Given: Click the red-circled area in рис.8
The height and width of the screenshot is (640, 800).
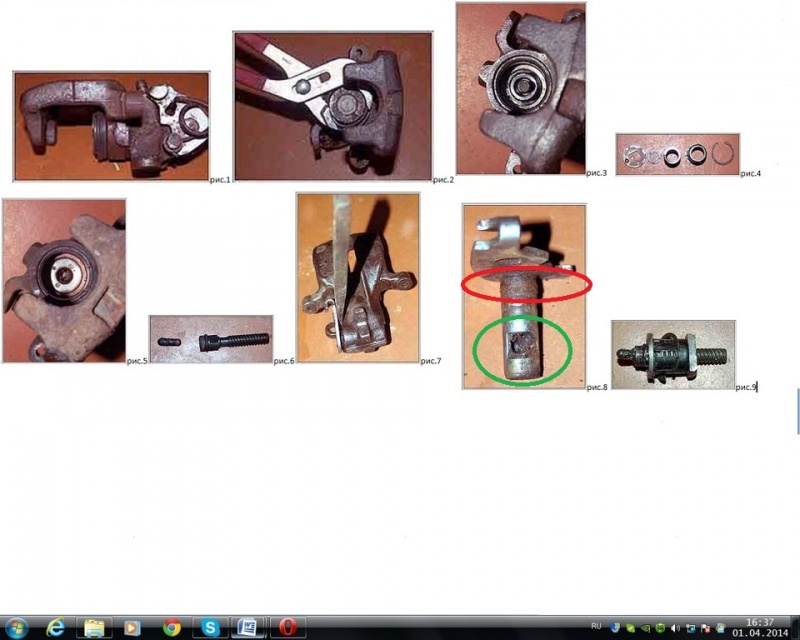Looking at the screenshot, I should pyautogui.click(x=526, y=284).
